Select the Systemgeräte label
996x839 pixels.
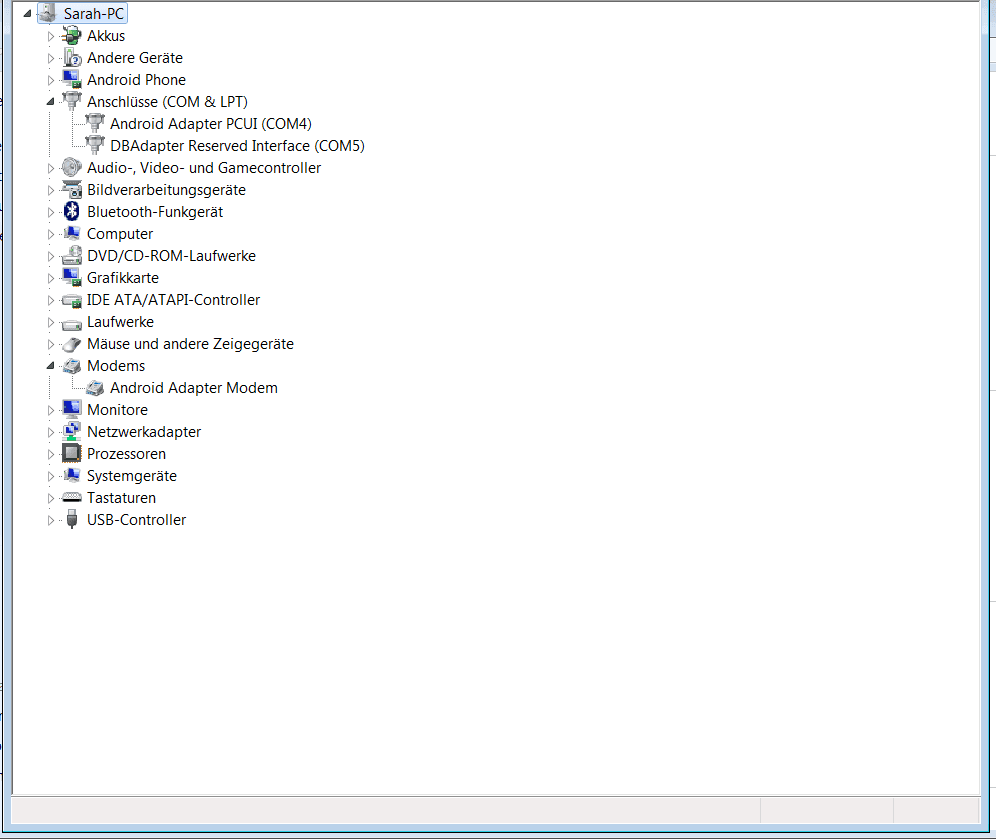tap(132, 476)
